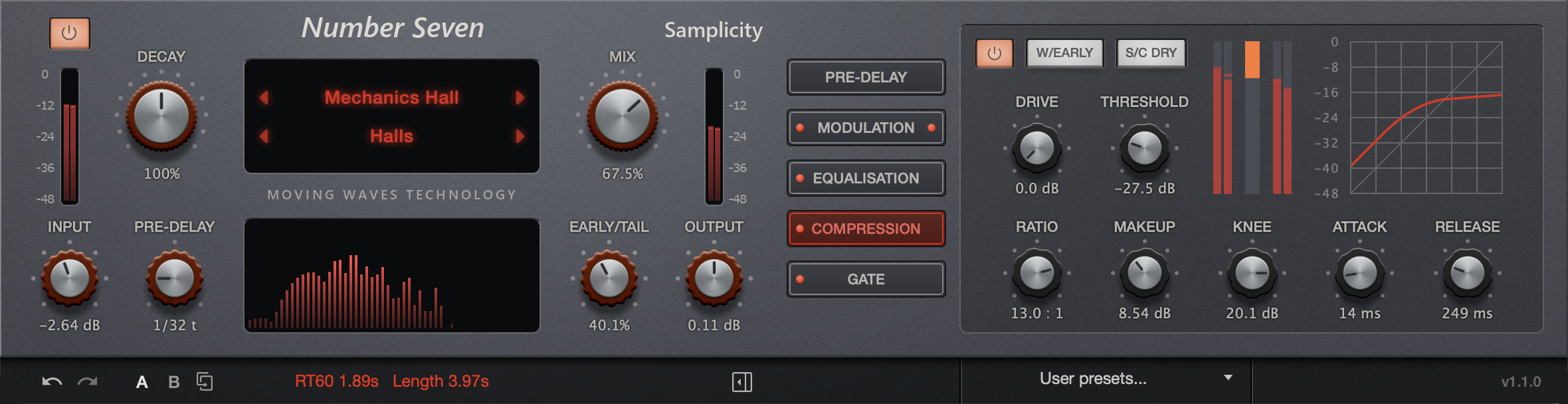1568x404 pixels.
Task: Click the Samplicity logo text
Action: click(714, 31)
